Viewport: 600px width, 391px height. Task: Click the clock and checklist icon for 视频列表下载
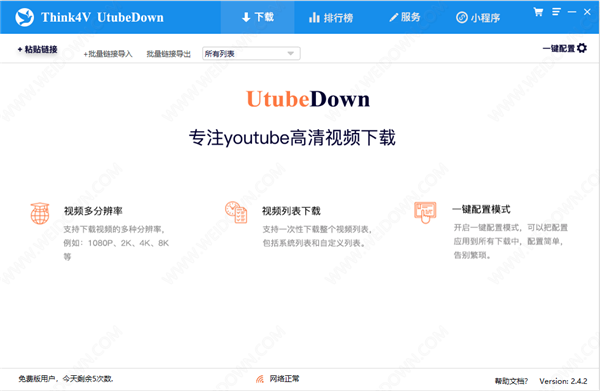236,212
